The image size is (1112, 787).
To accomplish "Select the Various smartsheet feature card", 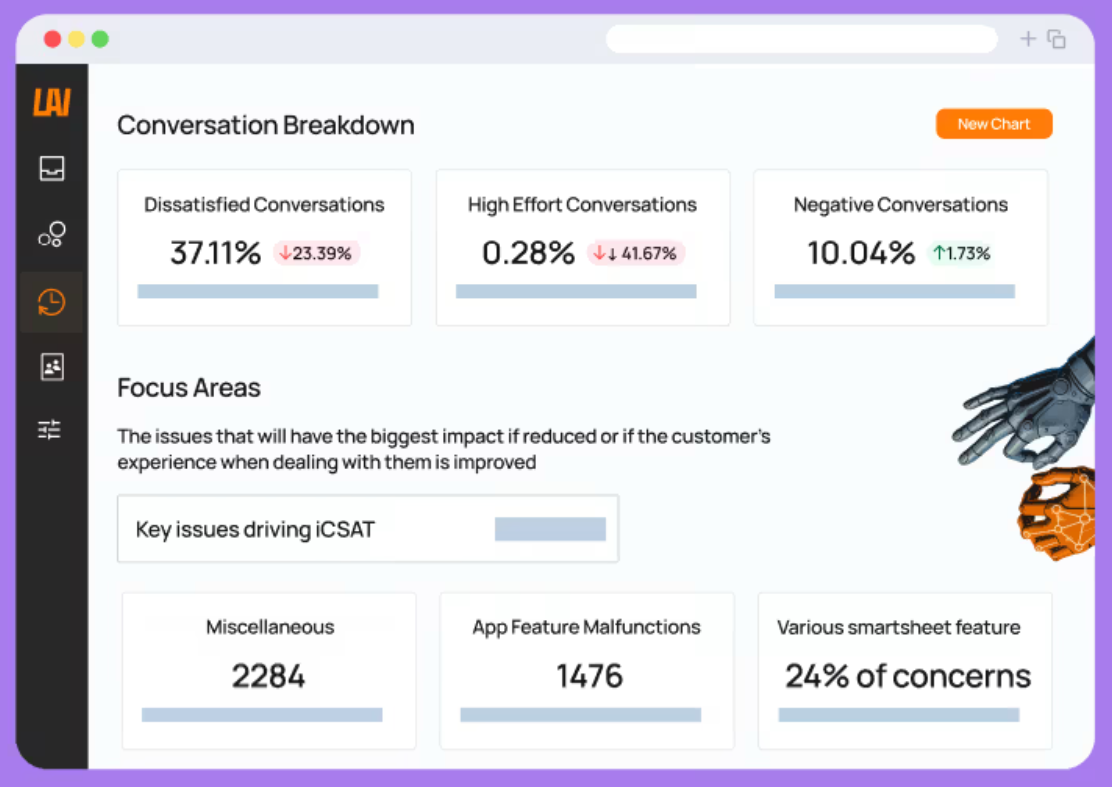I will [904, 671].
